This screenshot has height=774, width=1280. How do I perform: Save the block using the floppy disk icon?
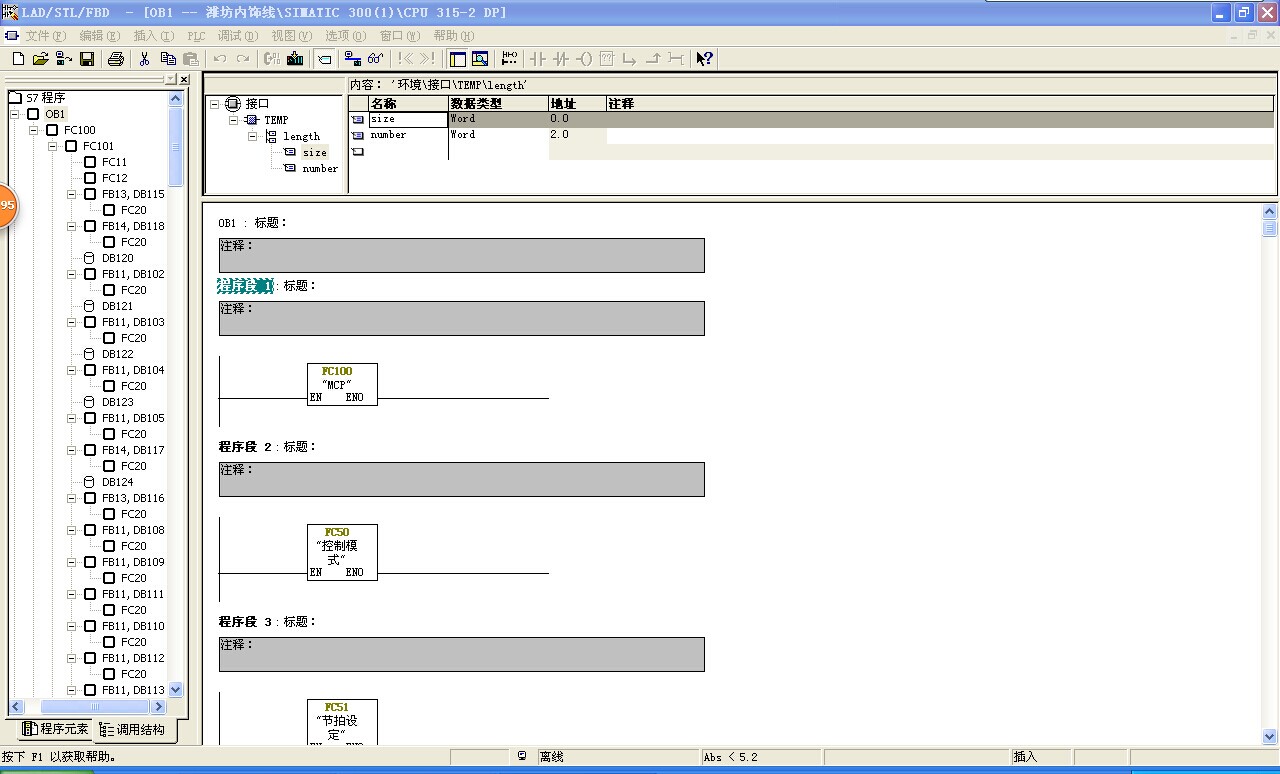tap(87, 59)
